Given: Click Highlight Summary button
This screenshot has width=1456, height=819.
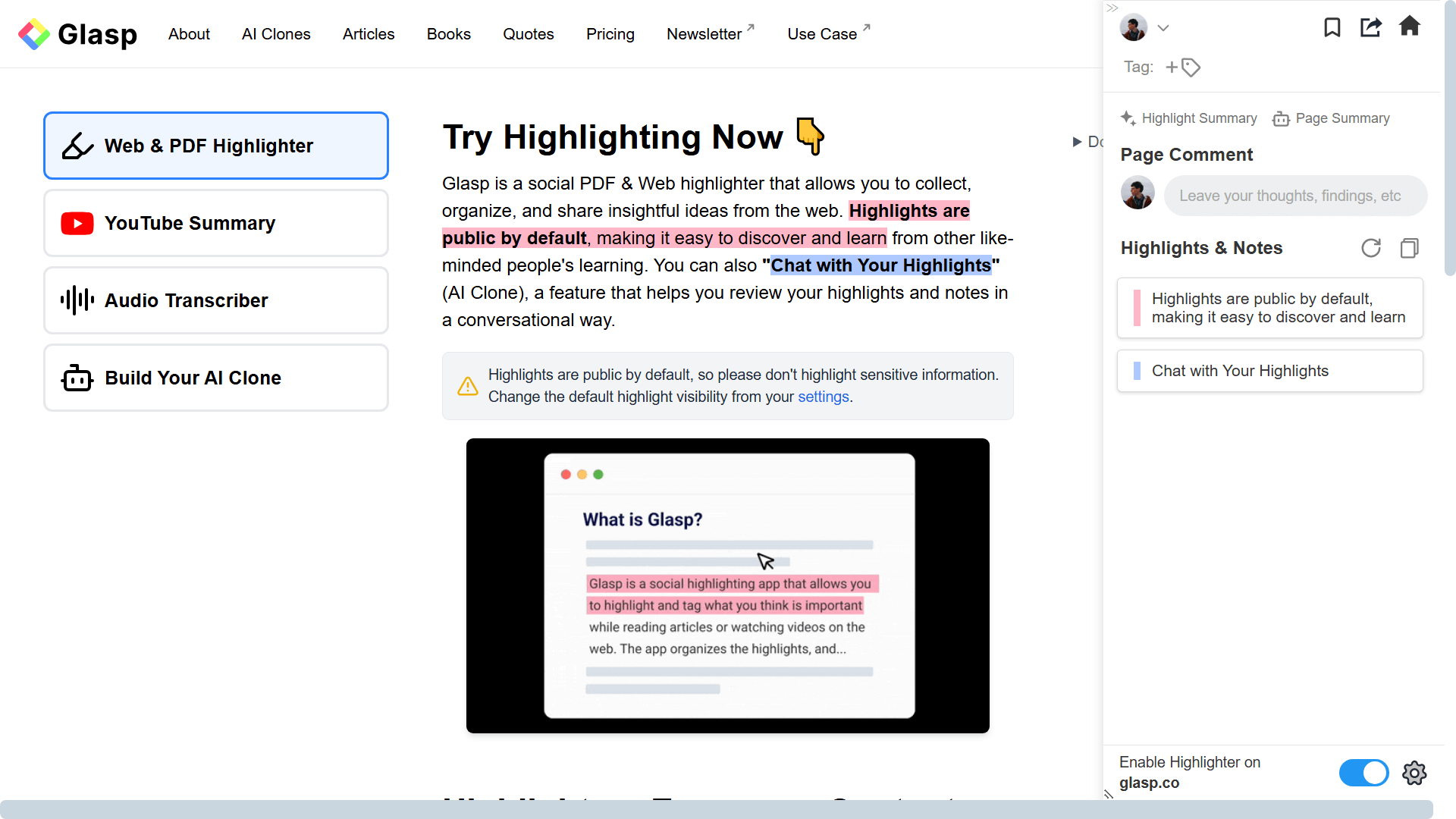Looking at the screenshot, I should click(x=1188, y=118).
